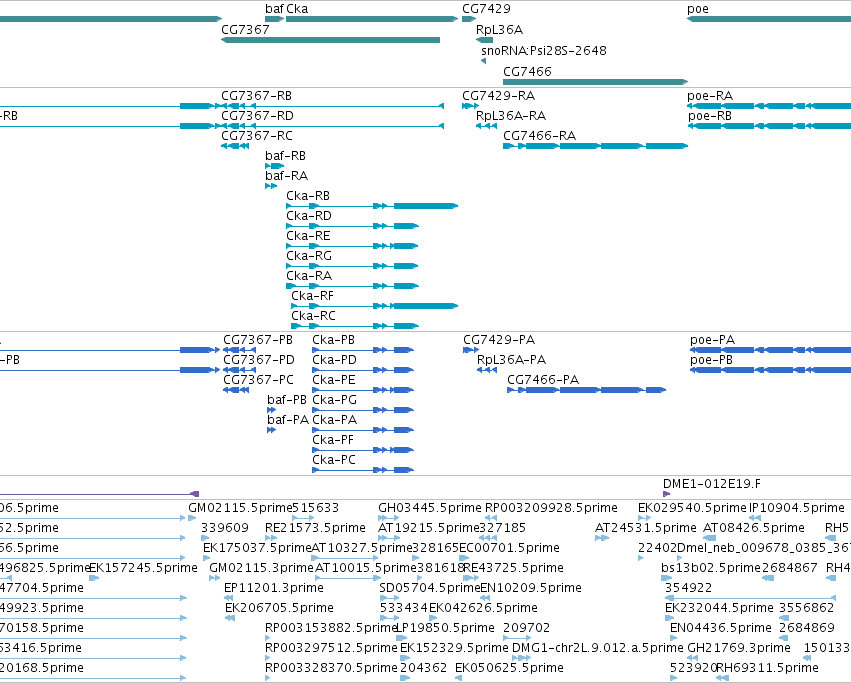The height and width of the screenshot is (683, 851).
Task: Click the Cka-PE protein
Action: pos(363,390)
